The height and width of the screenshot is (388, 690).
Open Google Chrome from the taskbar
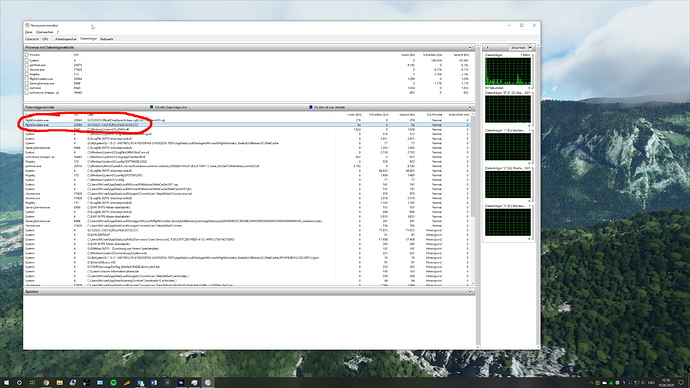46,383
